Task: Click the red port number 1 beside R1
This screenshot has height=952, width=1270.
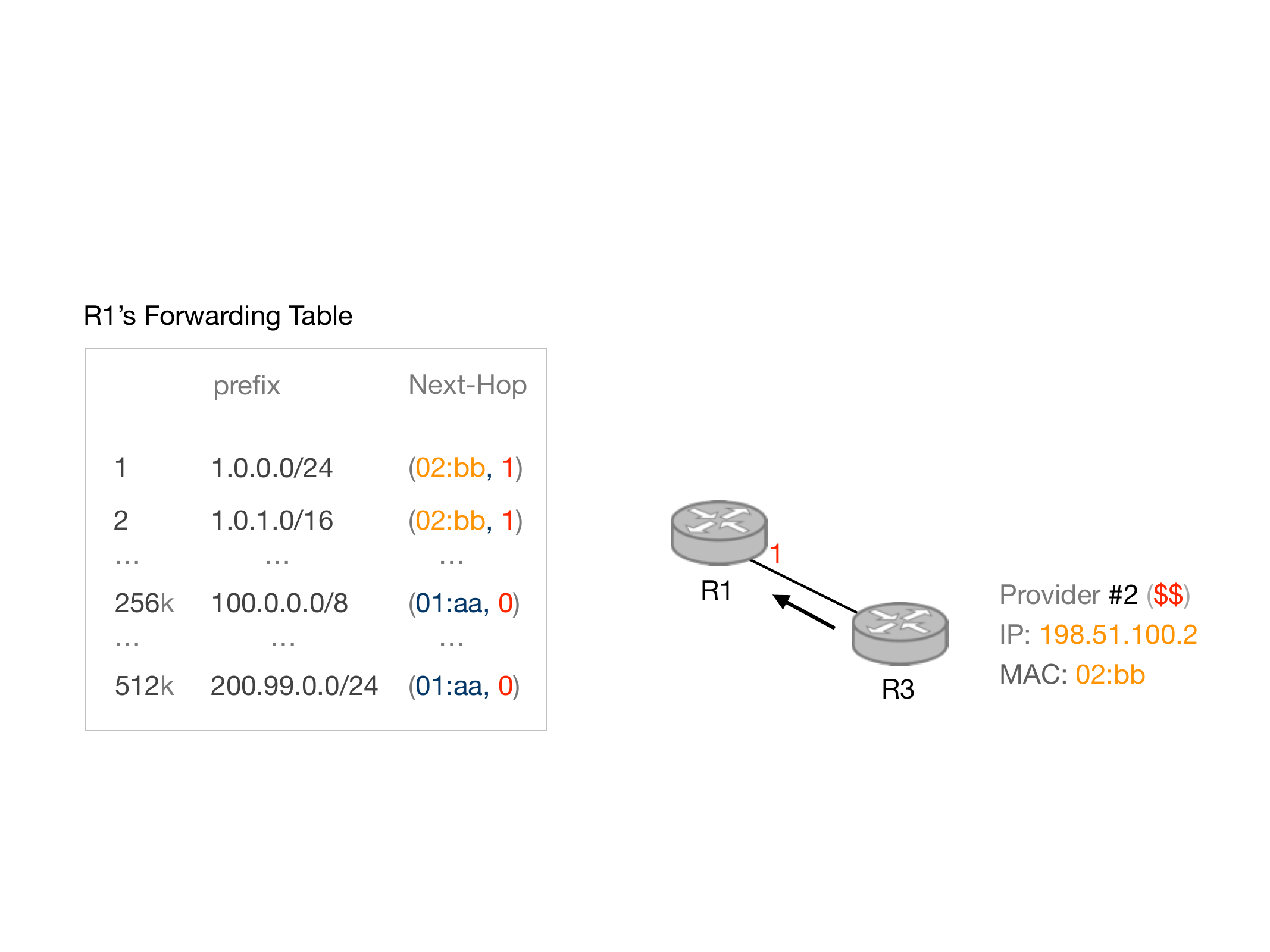Action: 775,554
